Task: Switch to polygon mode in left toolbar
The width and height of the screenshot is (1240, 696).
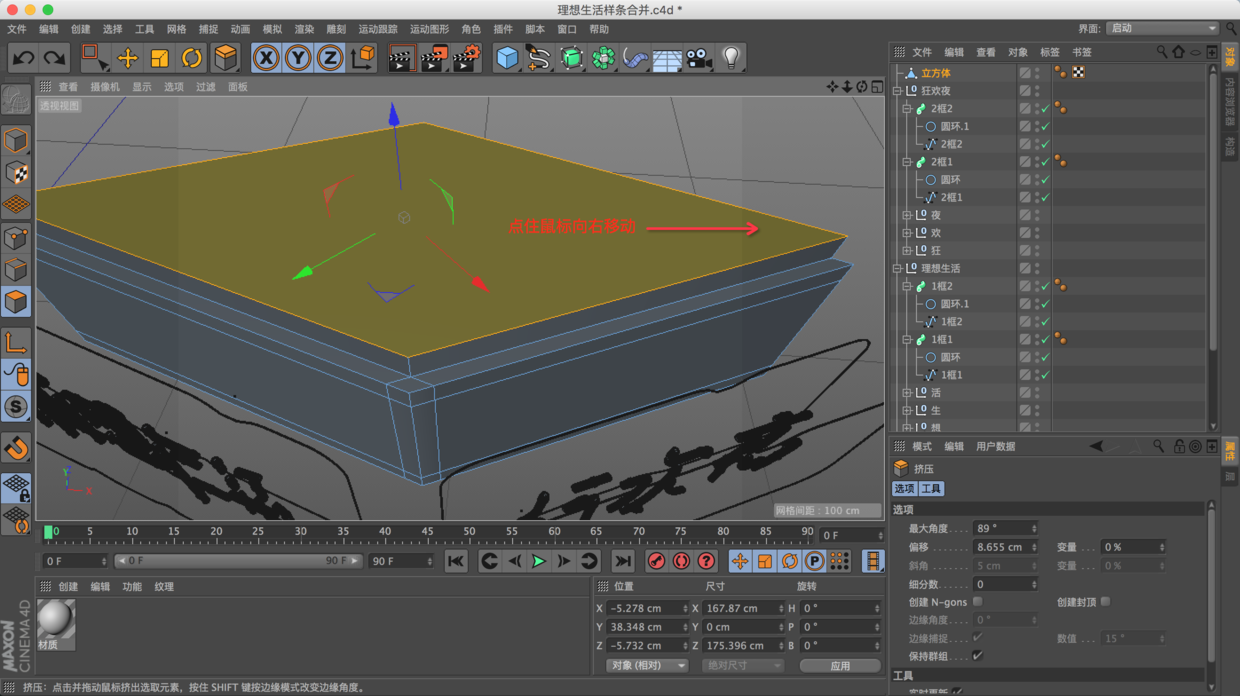Action: point(16,301)
